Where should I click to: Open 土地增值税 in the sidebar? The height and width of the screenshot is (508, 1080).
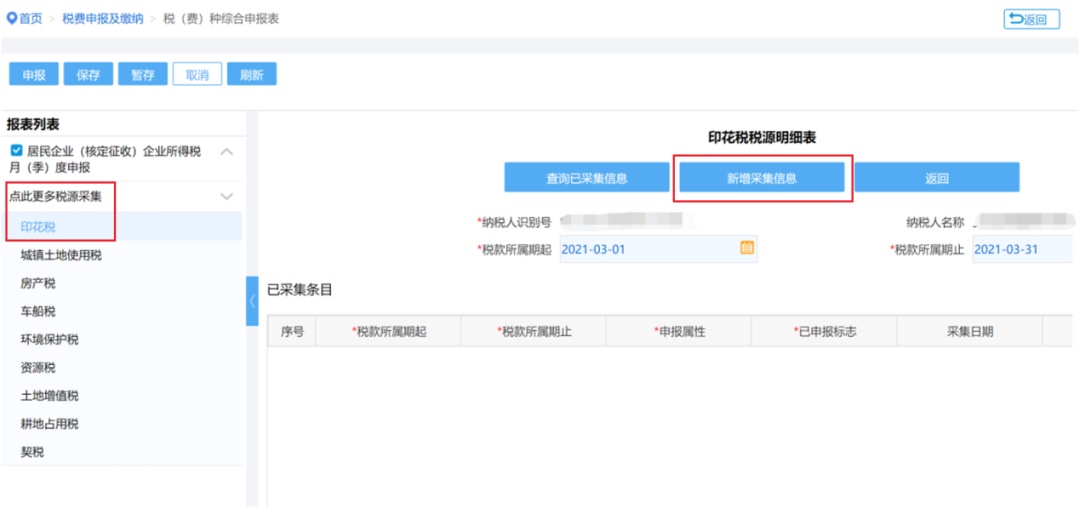click(x=49, y=396)
